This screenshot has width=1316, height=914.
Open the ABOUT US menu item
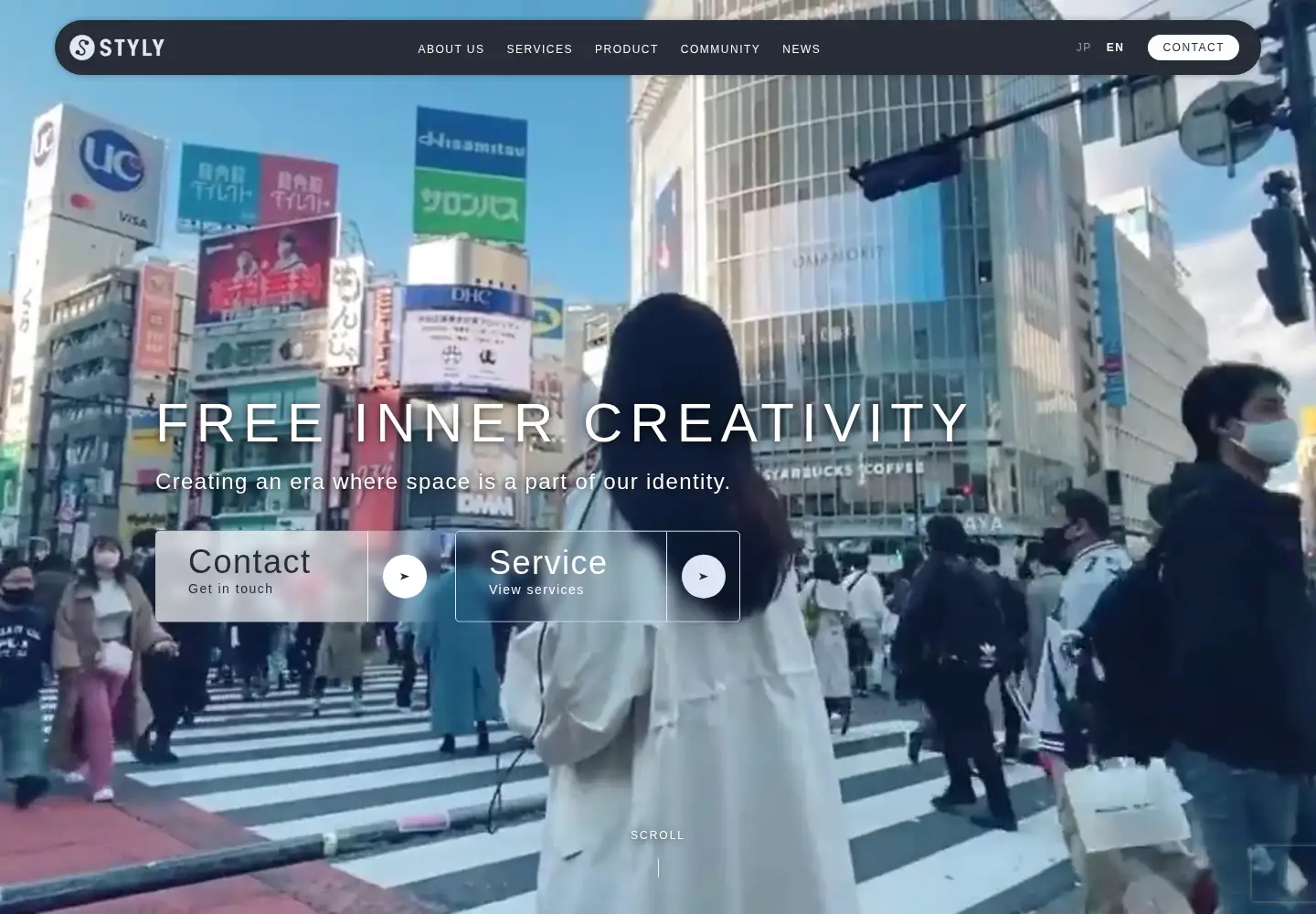click(451, 49)
